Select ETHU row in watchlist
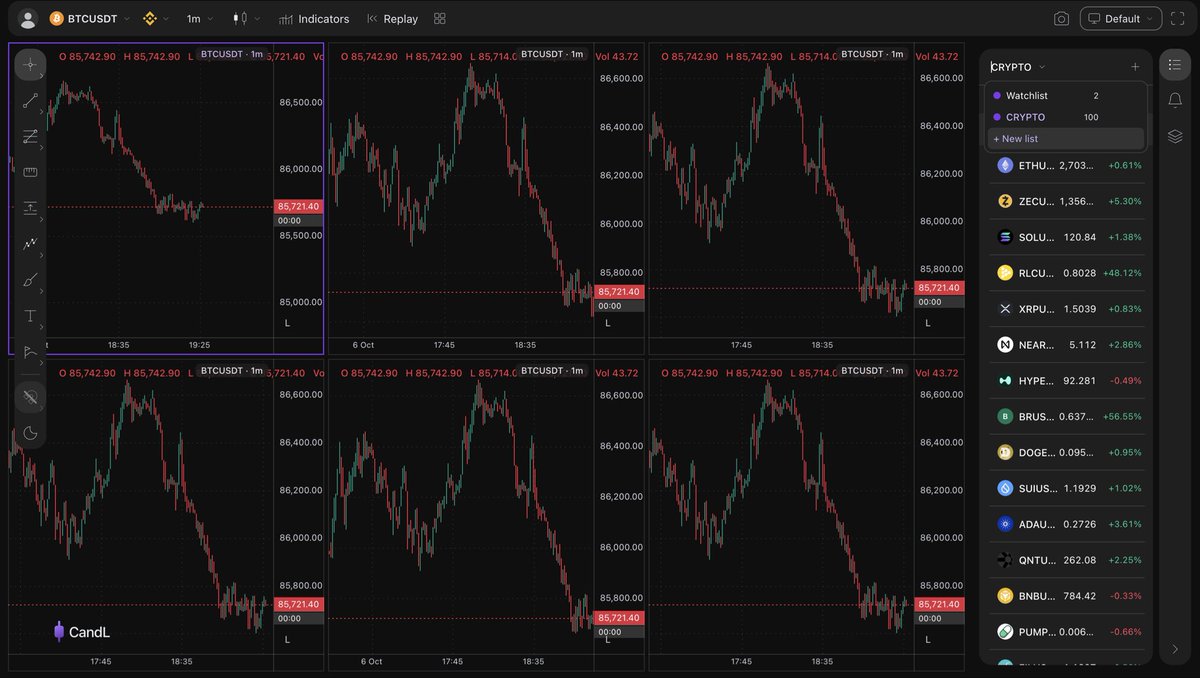This screenshot has width=1200, height=678. point(1066,166)
